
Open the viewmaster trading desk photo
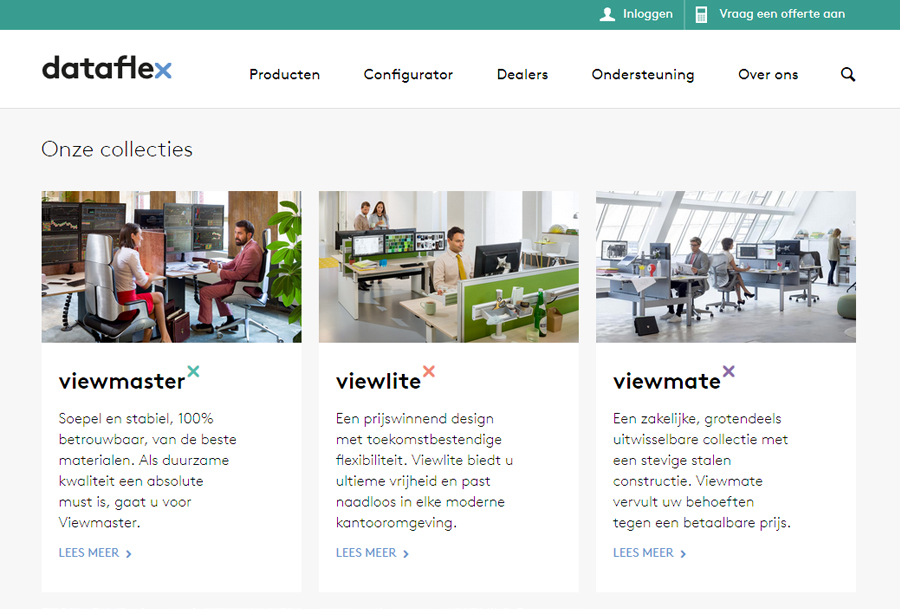coord(171,267)
